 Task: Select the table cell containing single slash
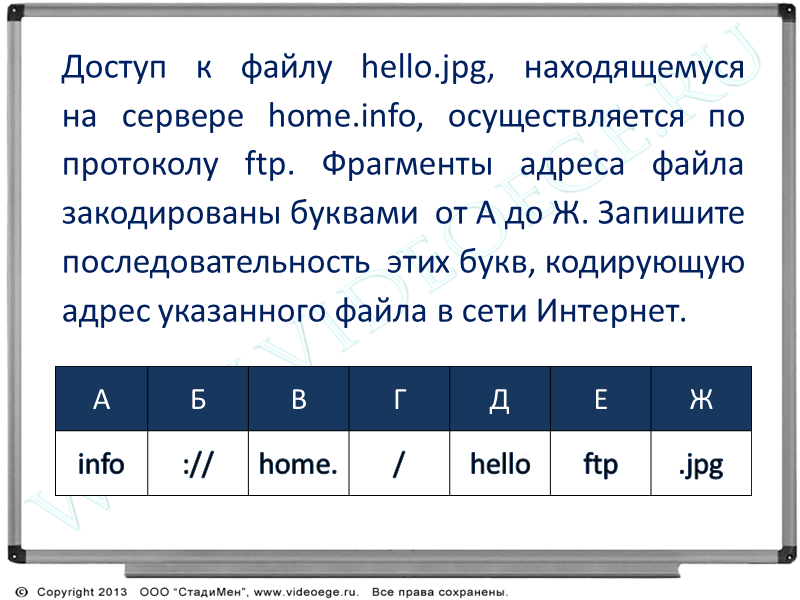click(x=399, y=463)
